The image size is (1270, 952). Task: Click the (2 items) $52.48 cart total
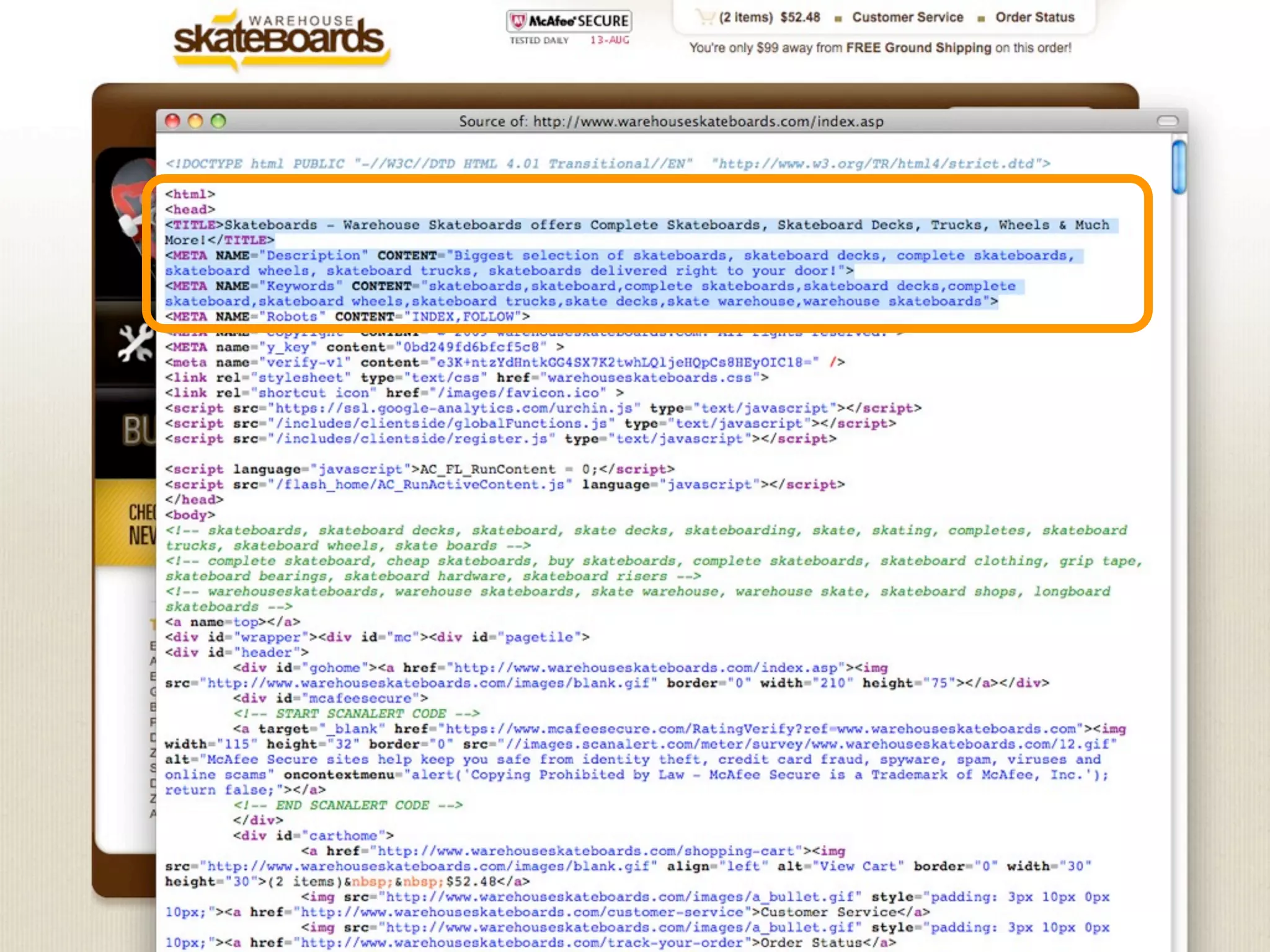point(769,17)
